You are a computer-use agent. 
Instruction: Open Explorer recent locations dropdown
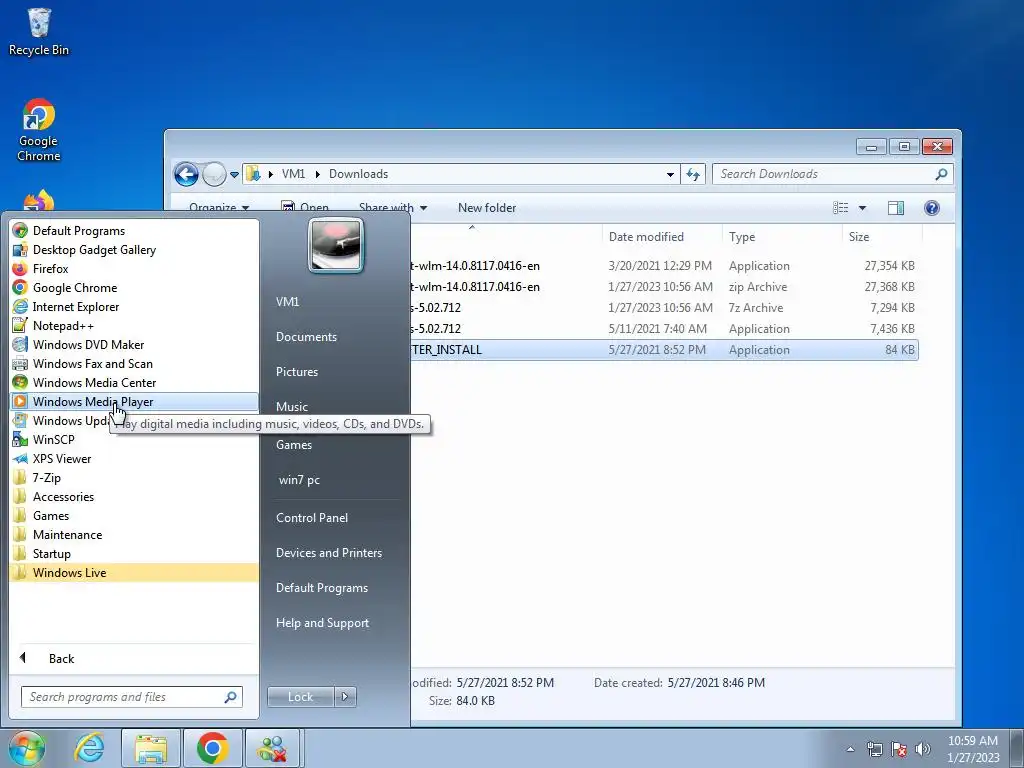234,174
